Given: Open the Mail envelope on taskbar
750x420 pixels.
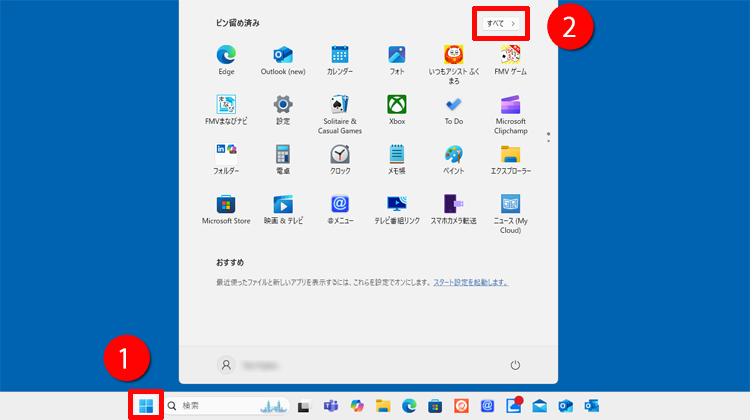Looking at the screenshot, I should click(x=540, y=406).
